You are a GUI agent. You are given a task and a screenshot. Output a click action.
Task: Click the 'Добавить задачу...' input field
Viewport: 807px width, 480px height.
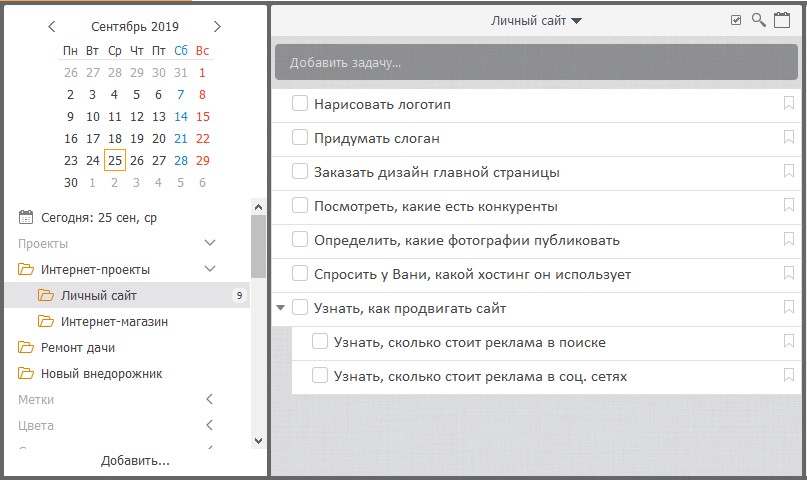(x=536, y=62)
